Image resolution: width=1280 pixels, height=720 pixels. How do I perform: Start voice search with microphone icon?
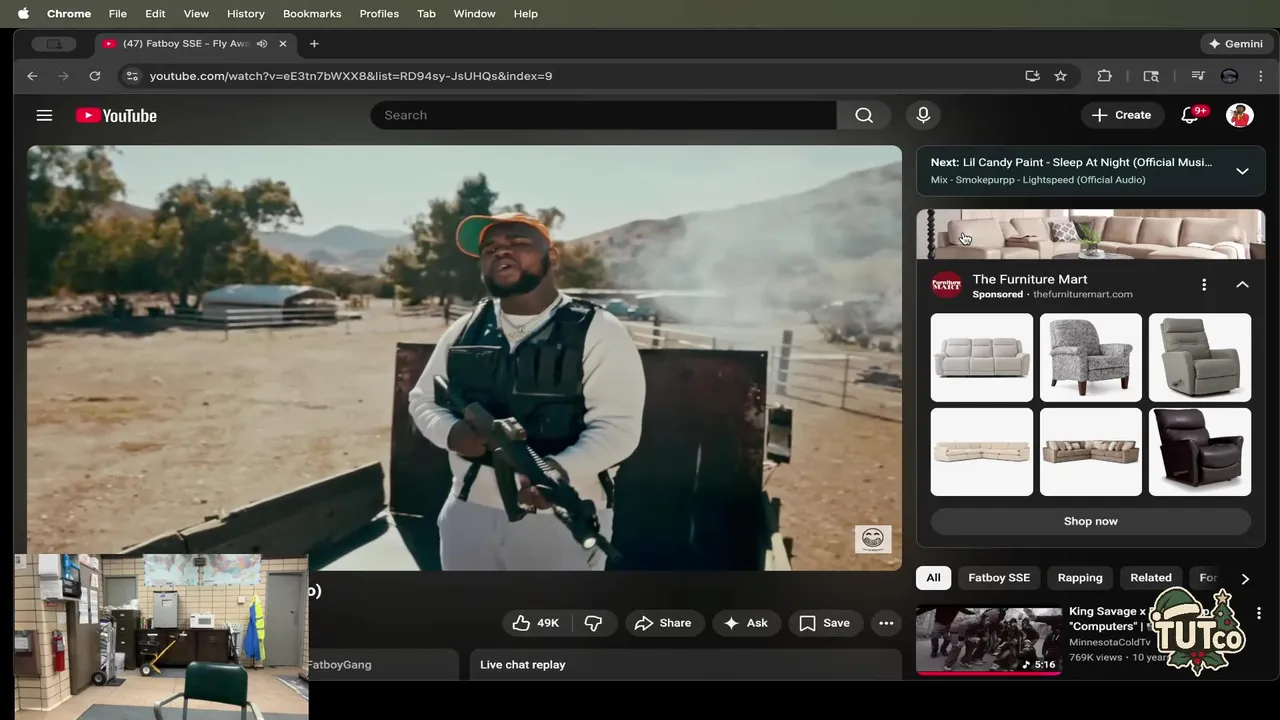(923, 115)
